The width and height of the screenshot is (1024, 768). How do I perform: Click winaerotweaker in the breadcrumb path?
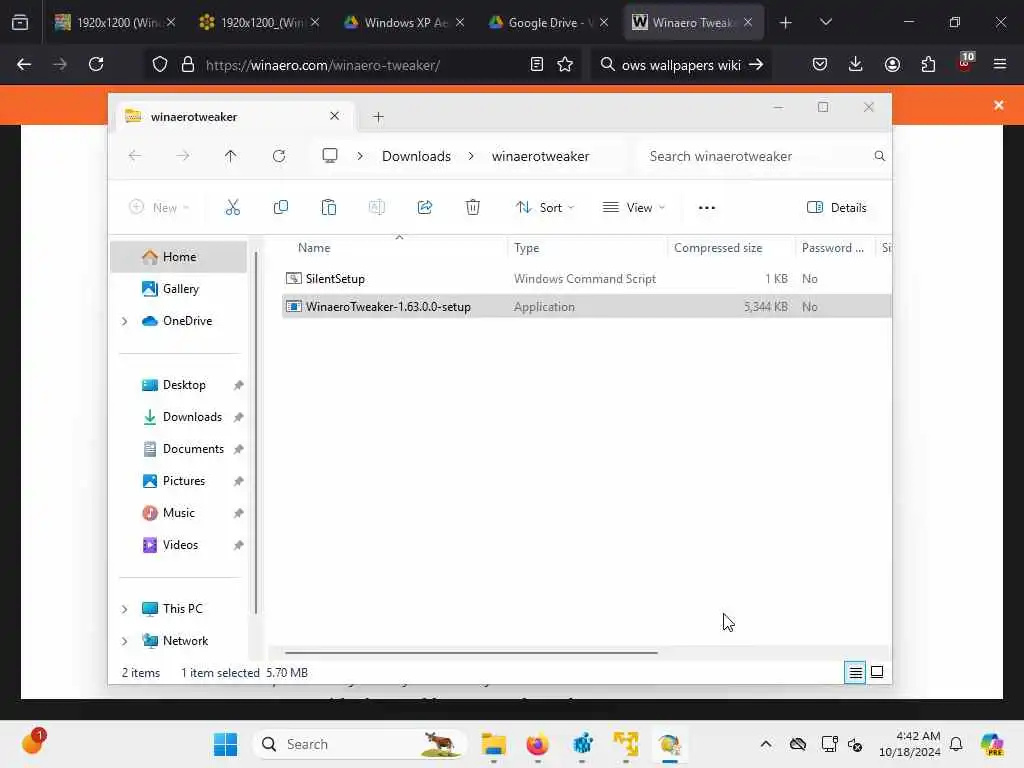[x=540, y=156]
